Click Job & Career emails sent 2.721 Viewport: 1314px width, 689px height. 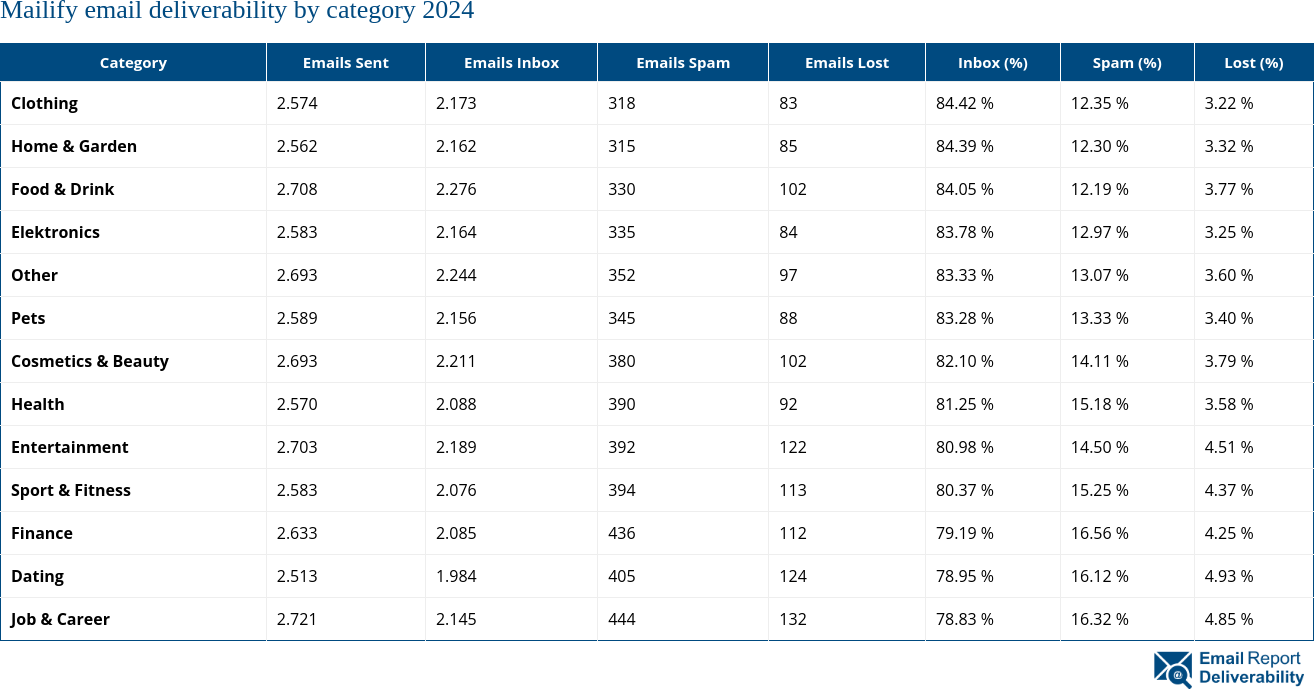click(297, 619)
